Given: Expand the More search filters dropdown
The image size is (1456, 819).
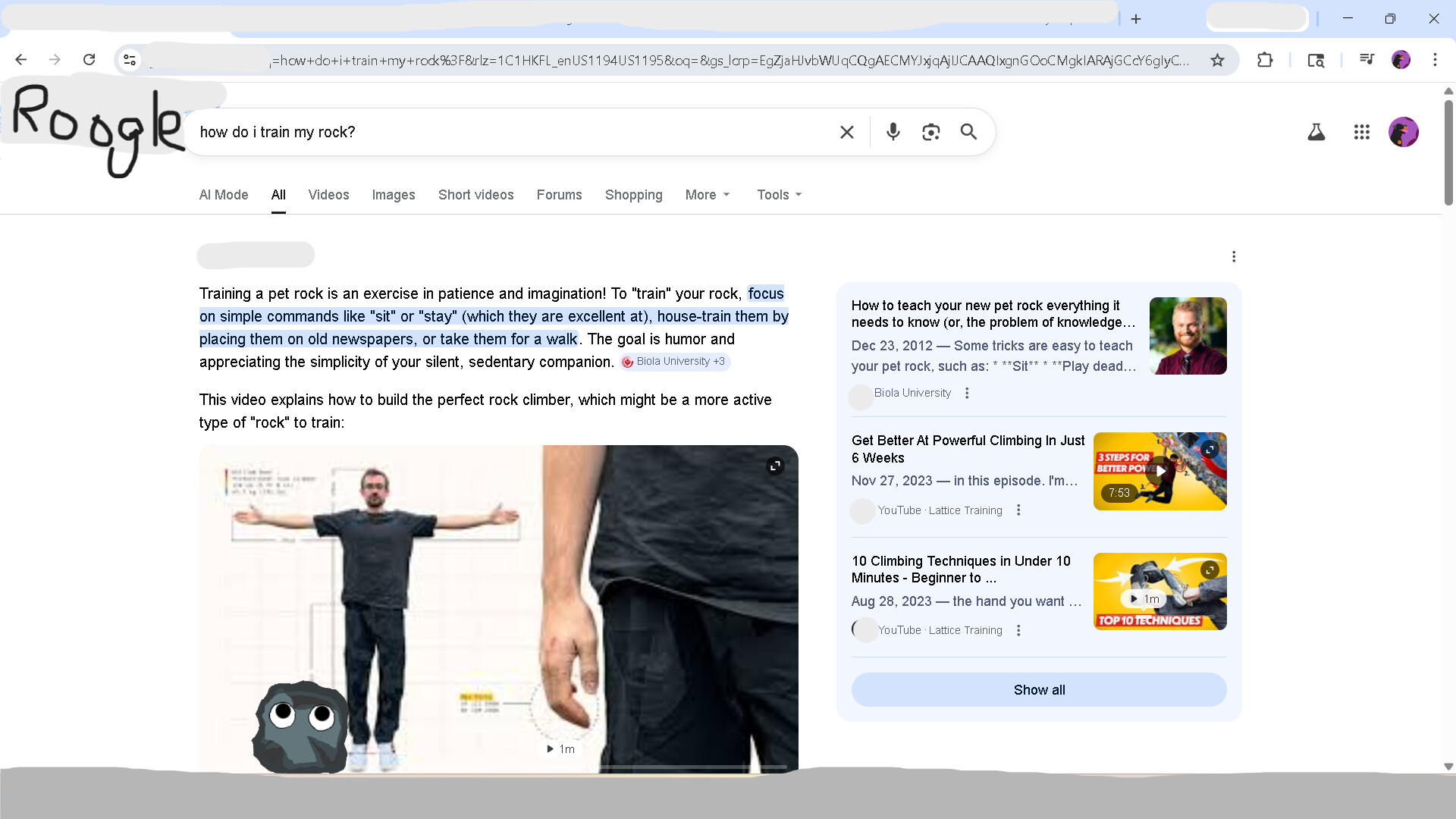Looking at the screenshot, I should coord(708,195).
